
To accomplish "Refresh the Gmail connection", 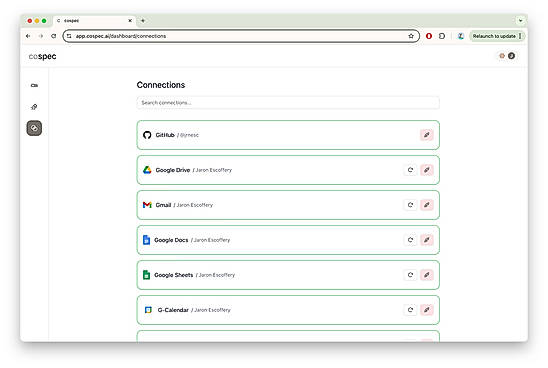I will point(411,205).
